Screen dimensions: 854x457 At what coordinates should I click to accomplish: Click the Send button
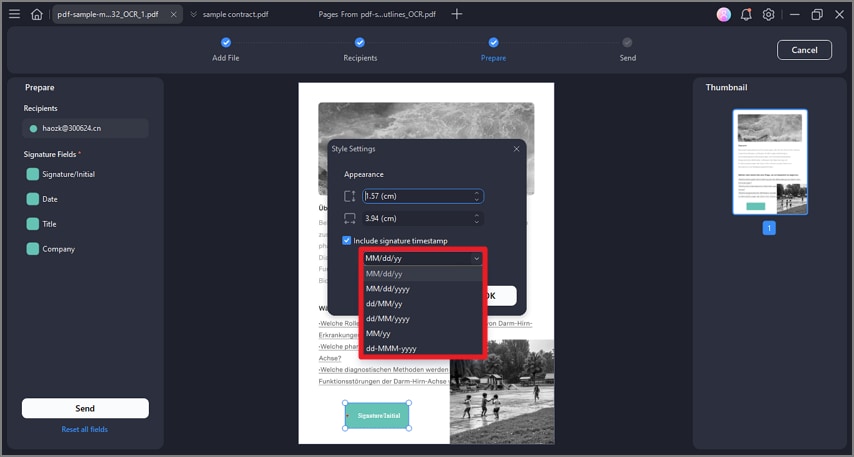pyautogui.click(x=85, y=409)
